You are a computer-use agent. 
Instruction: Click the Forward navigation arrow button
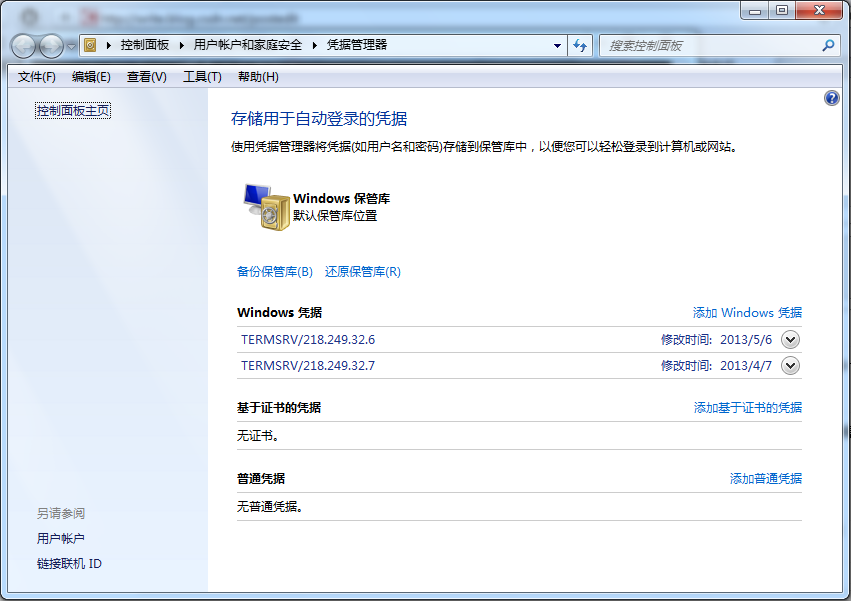(x=52, y=46)
